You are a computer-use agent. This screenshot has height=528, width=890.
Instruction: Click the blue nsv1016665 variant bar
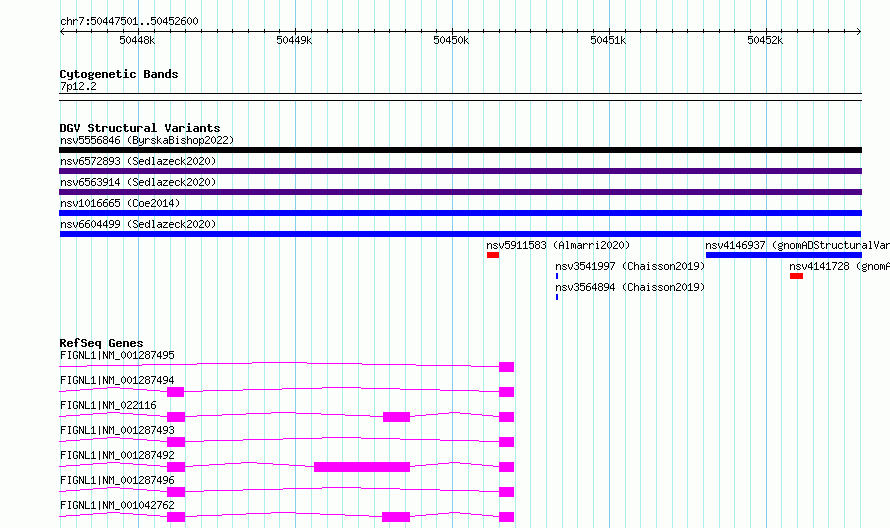(460, 213)
